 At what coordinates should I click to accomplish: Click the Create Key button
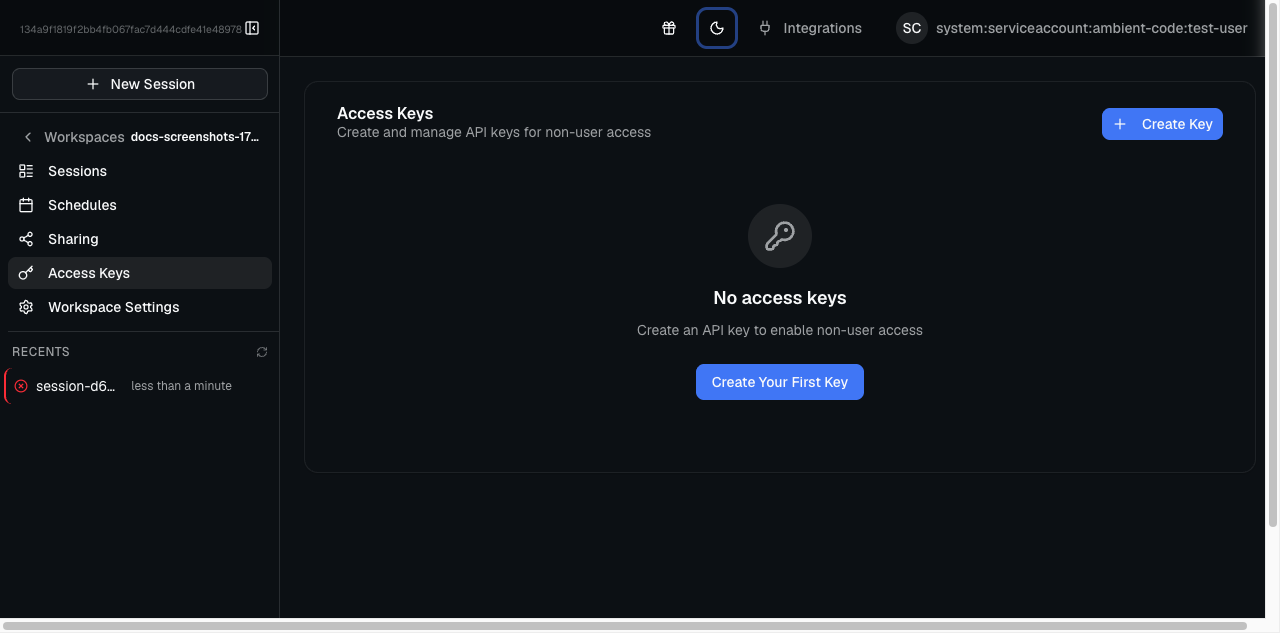tap(1162, 123)
